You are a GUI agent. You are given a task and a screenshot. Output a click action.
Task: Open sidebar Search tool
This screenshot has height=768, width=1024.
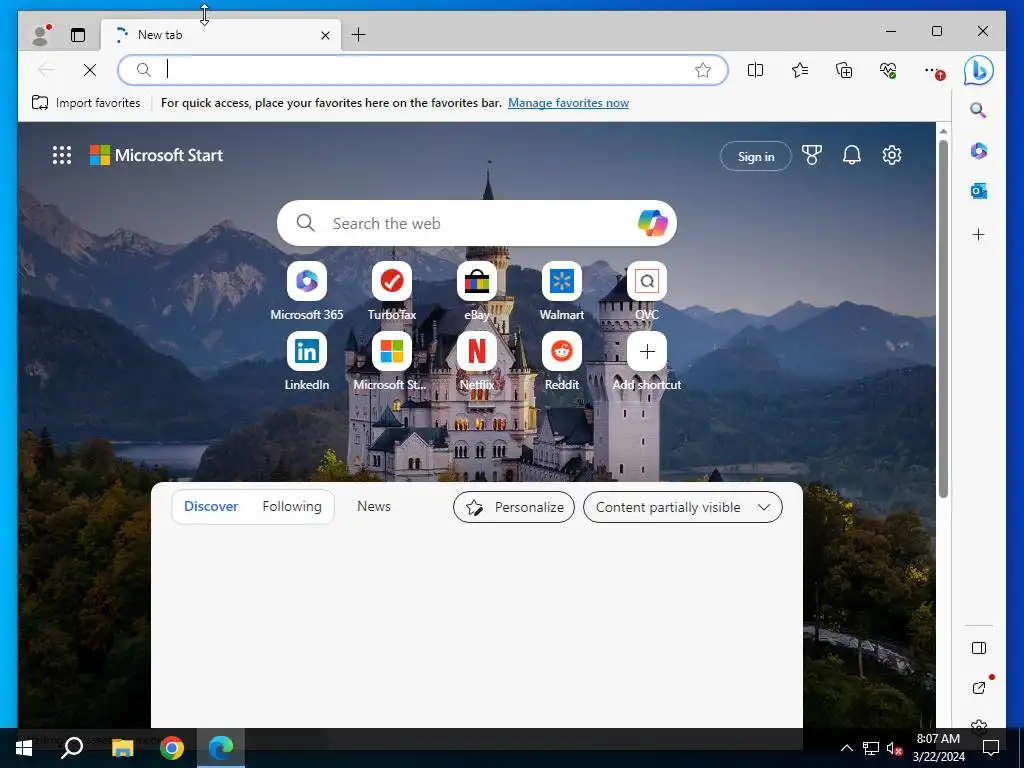[978, 110]
